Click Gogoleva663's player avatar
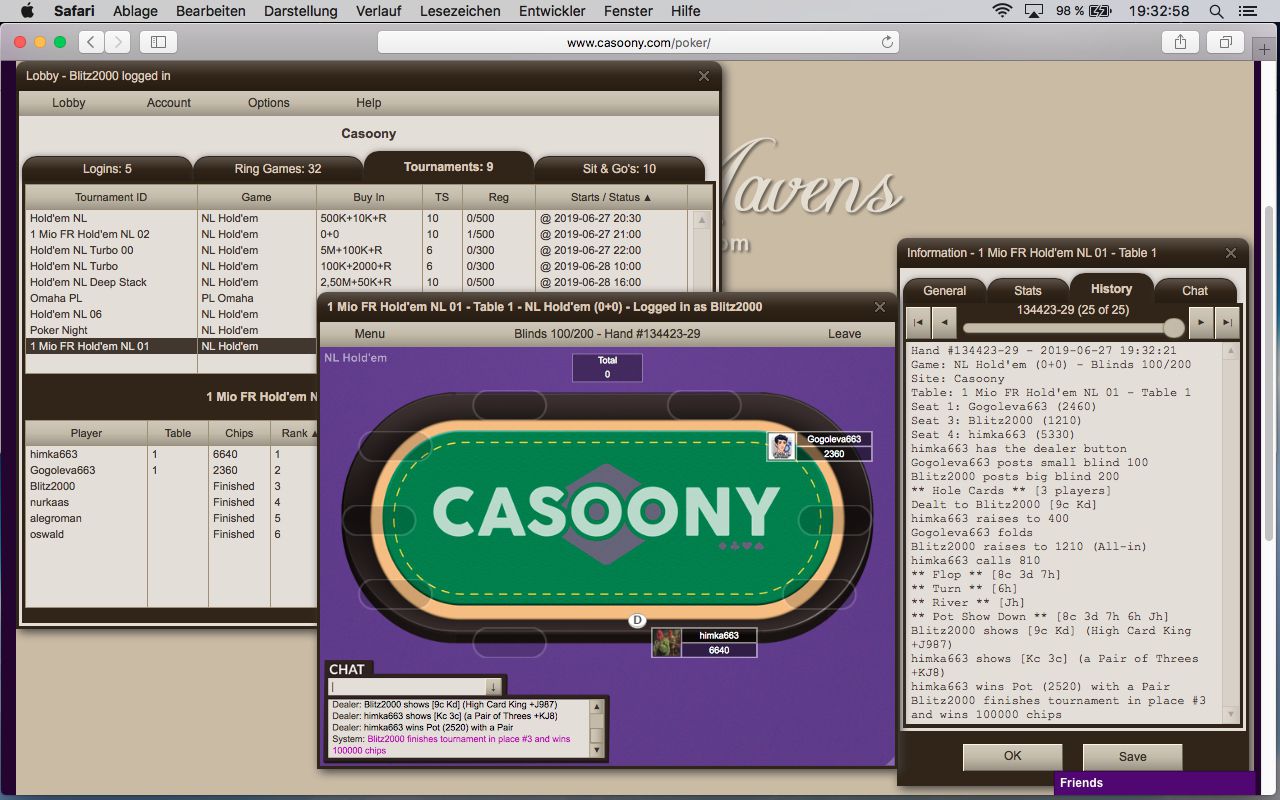1280x800 pixels. 781,447
